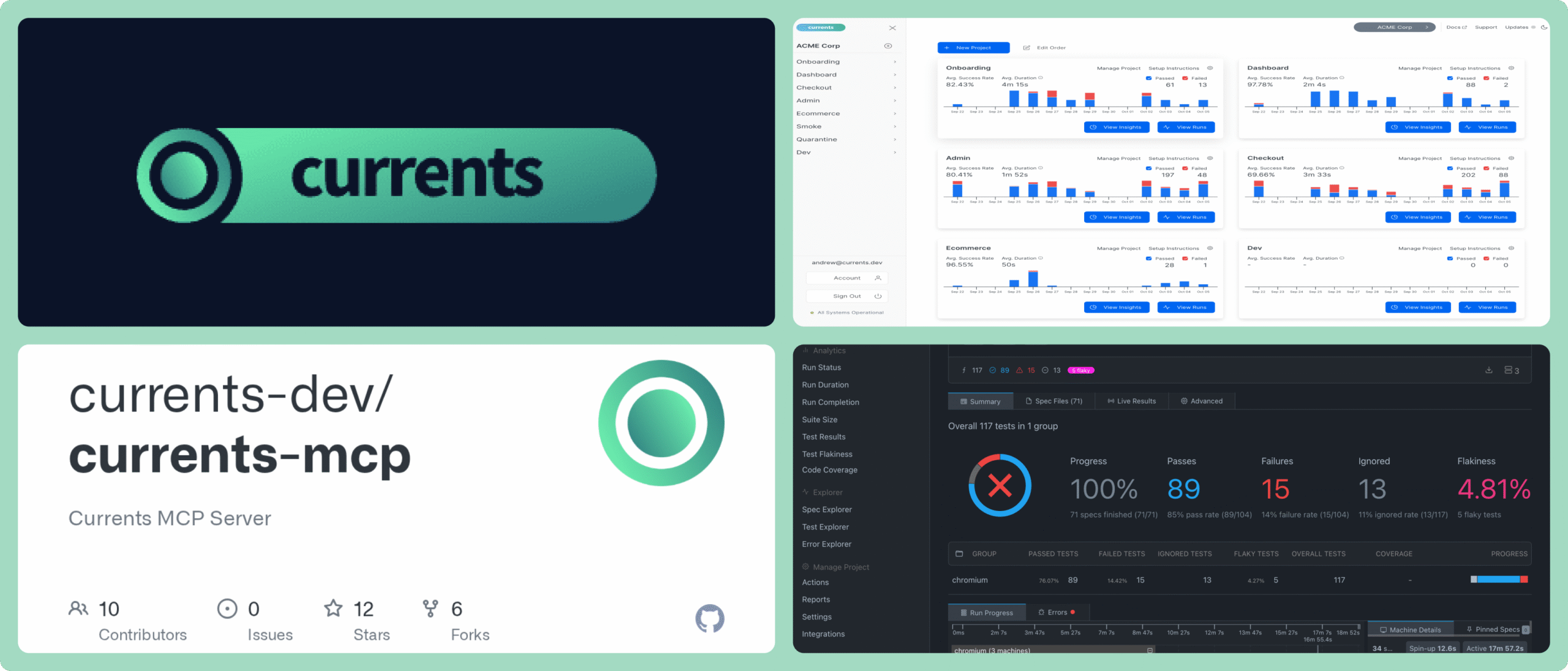The height and width of the screenshot is (671, 1568).
Task: Open the download icon near run results
Action: [x=1489, y=370]
